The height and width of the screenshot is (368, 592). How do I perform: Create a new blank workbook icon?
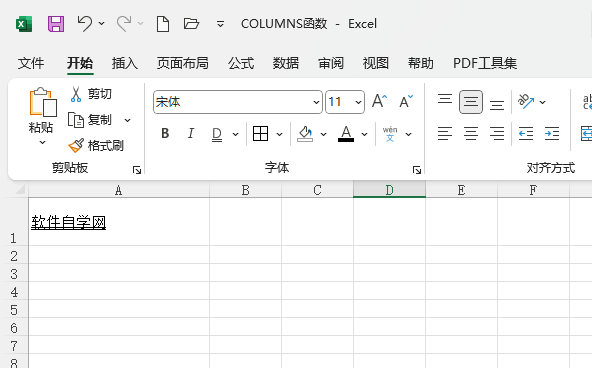point(163,24)
